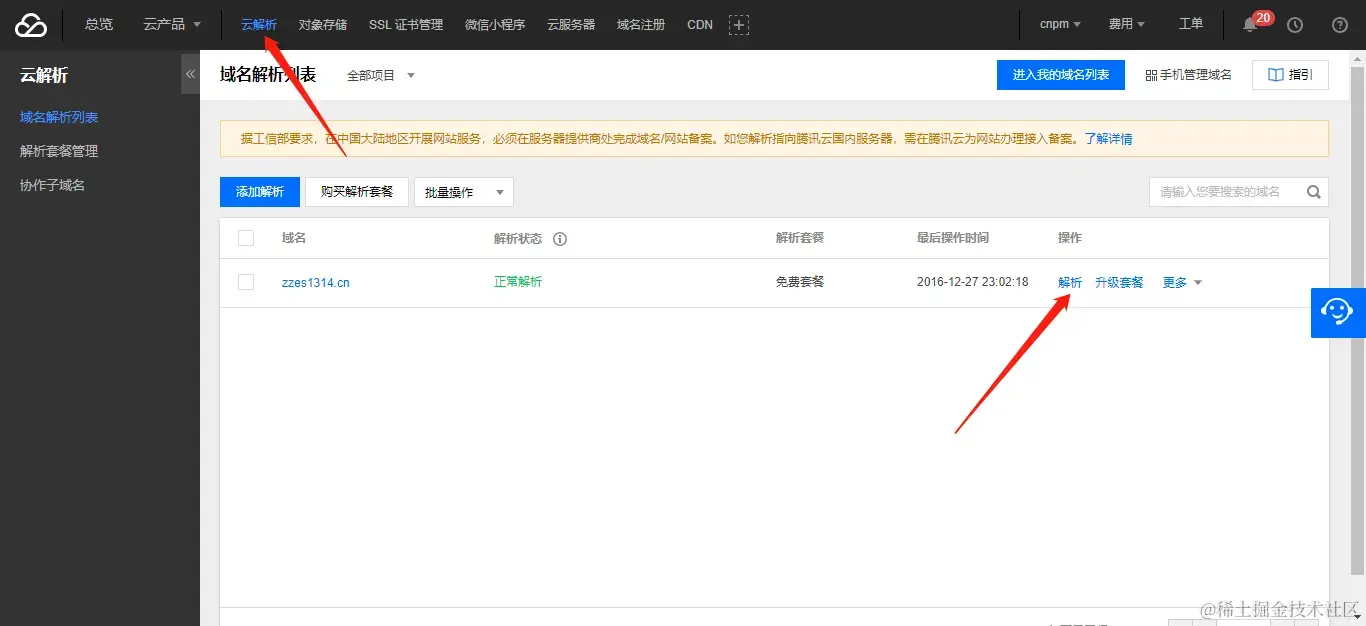Click 升级套餐 for zzes1314.cn

point(1119,283)
